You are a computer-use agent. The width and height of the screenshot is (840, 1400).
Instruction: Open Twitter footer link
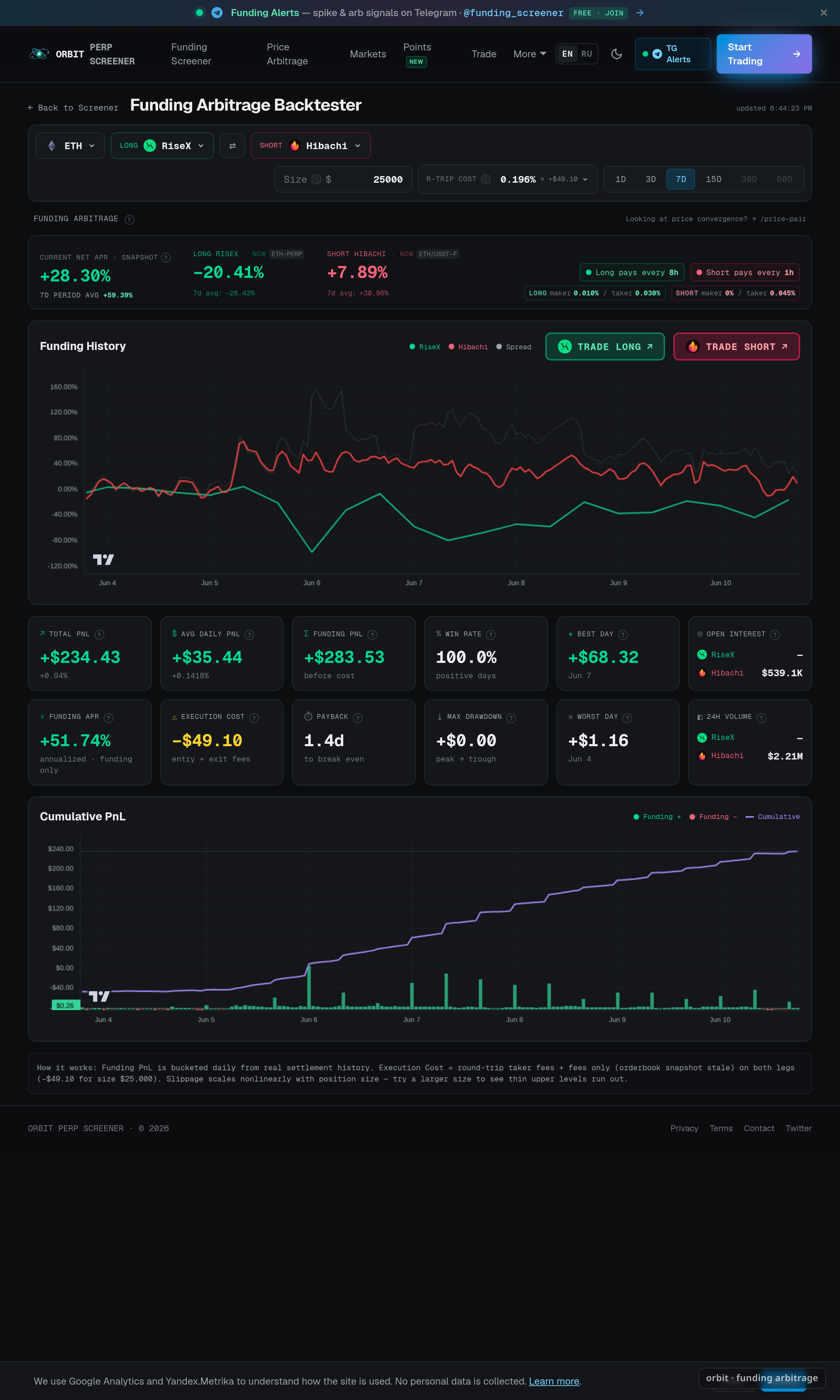pos(798,1128)
